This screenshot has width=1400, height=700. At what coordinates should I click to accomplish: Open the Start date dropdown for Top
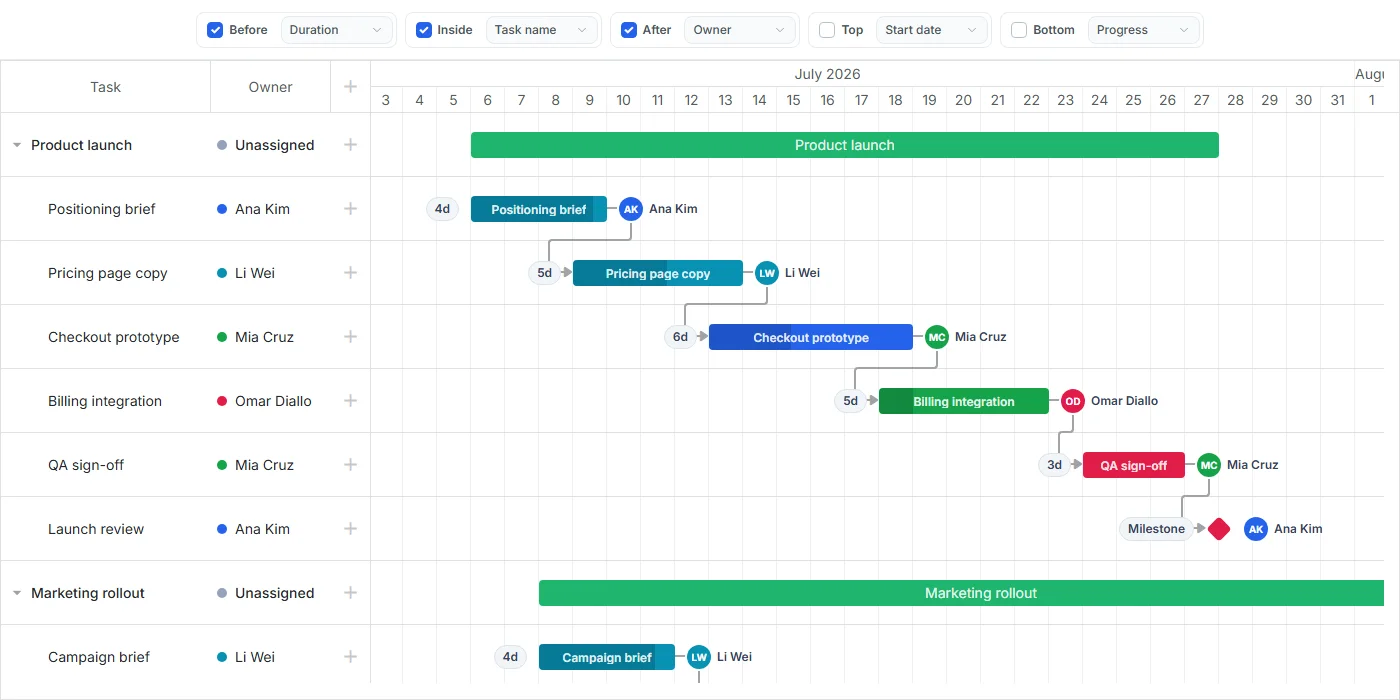tap(932, 30)
